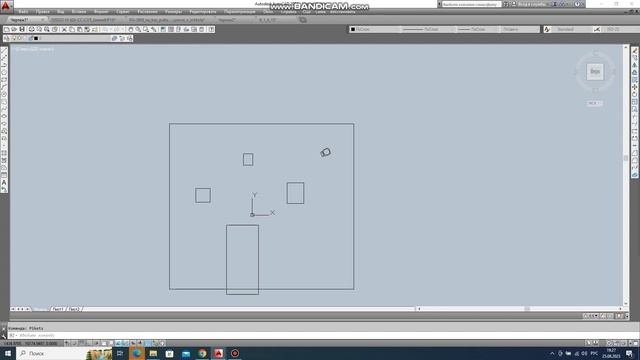Click the Pan hand tool
The width and height of the screenshot is (640, 360).
tap(131, 29)
